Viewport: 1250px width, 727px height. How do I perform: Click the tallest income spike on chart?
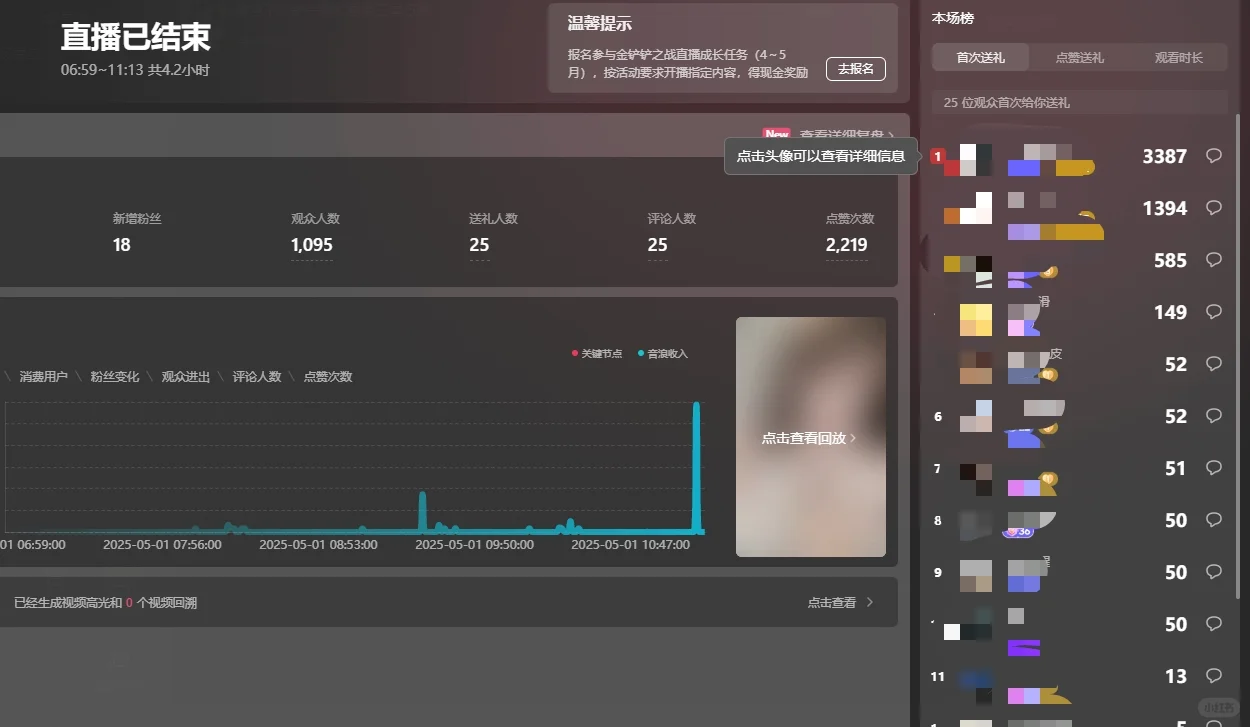(697, 466)
